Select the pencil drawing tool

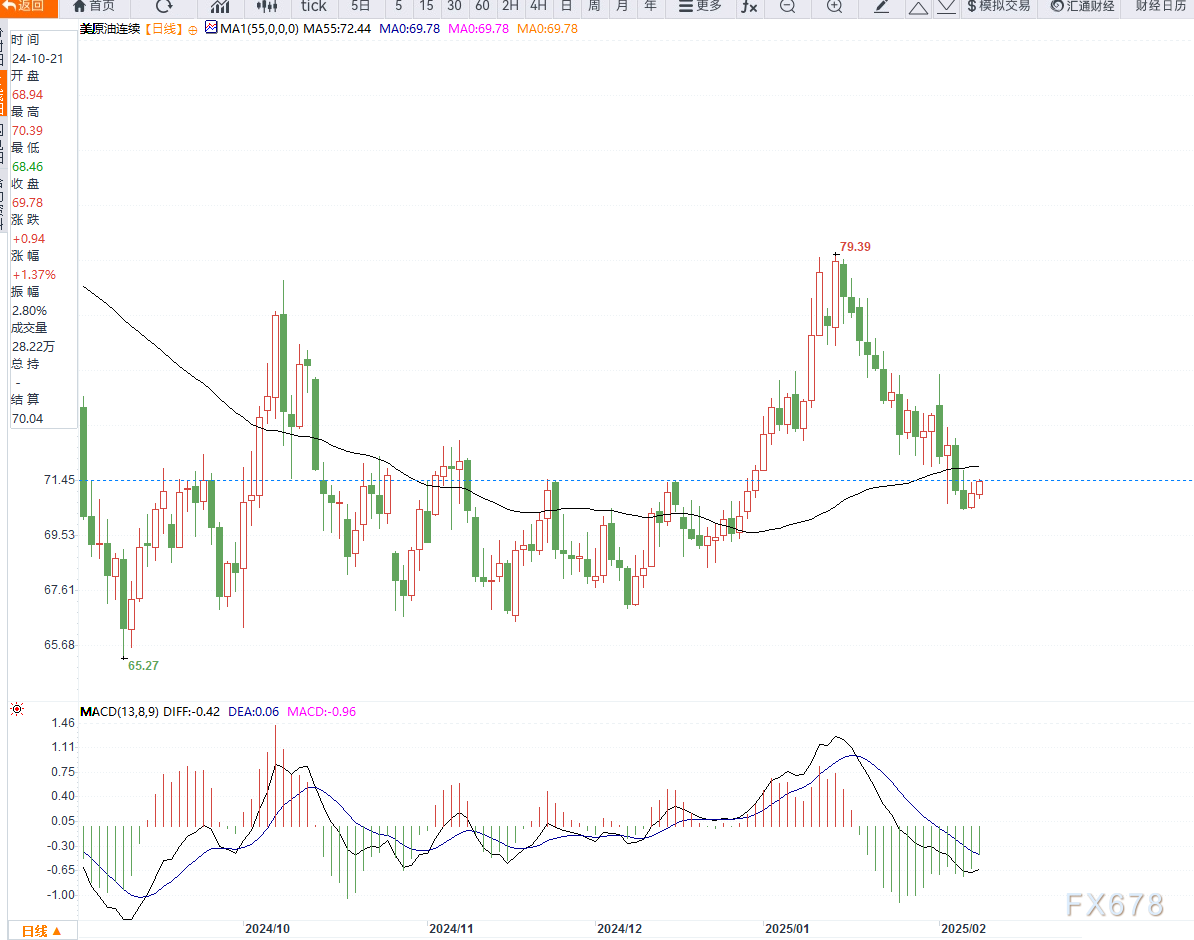click(881, 7)
